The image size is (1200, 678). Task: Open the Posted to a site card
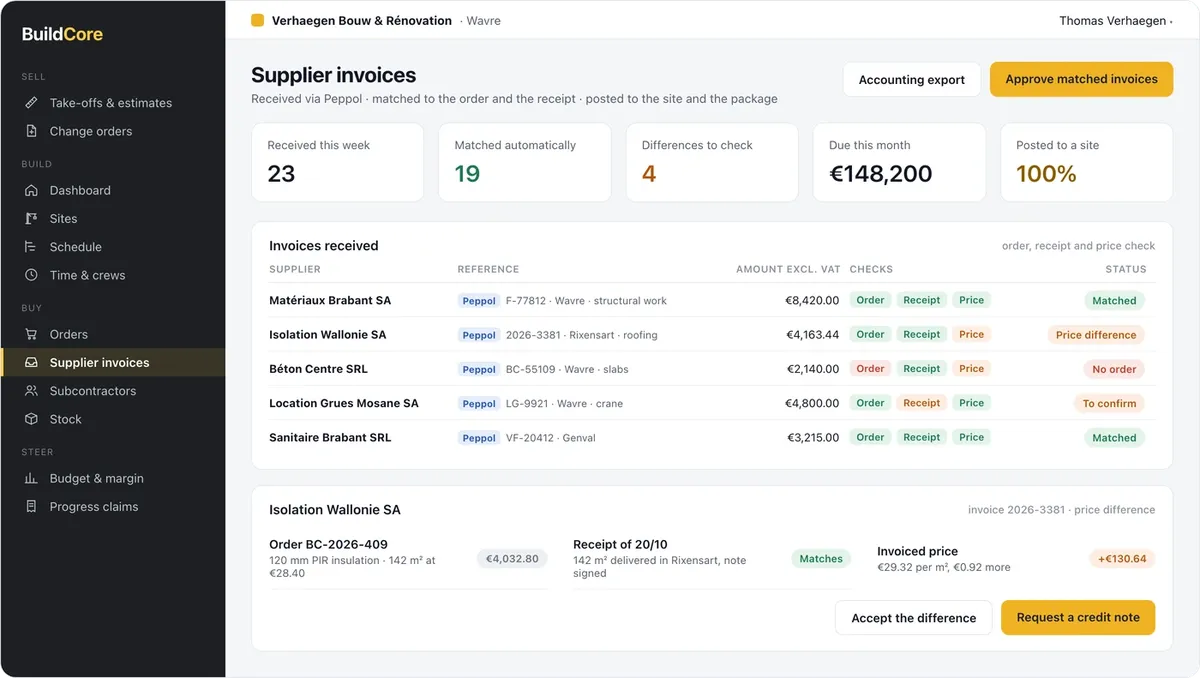[1086, 162]
